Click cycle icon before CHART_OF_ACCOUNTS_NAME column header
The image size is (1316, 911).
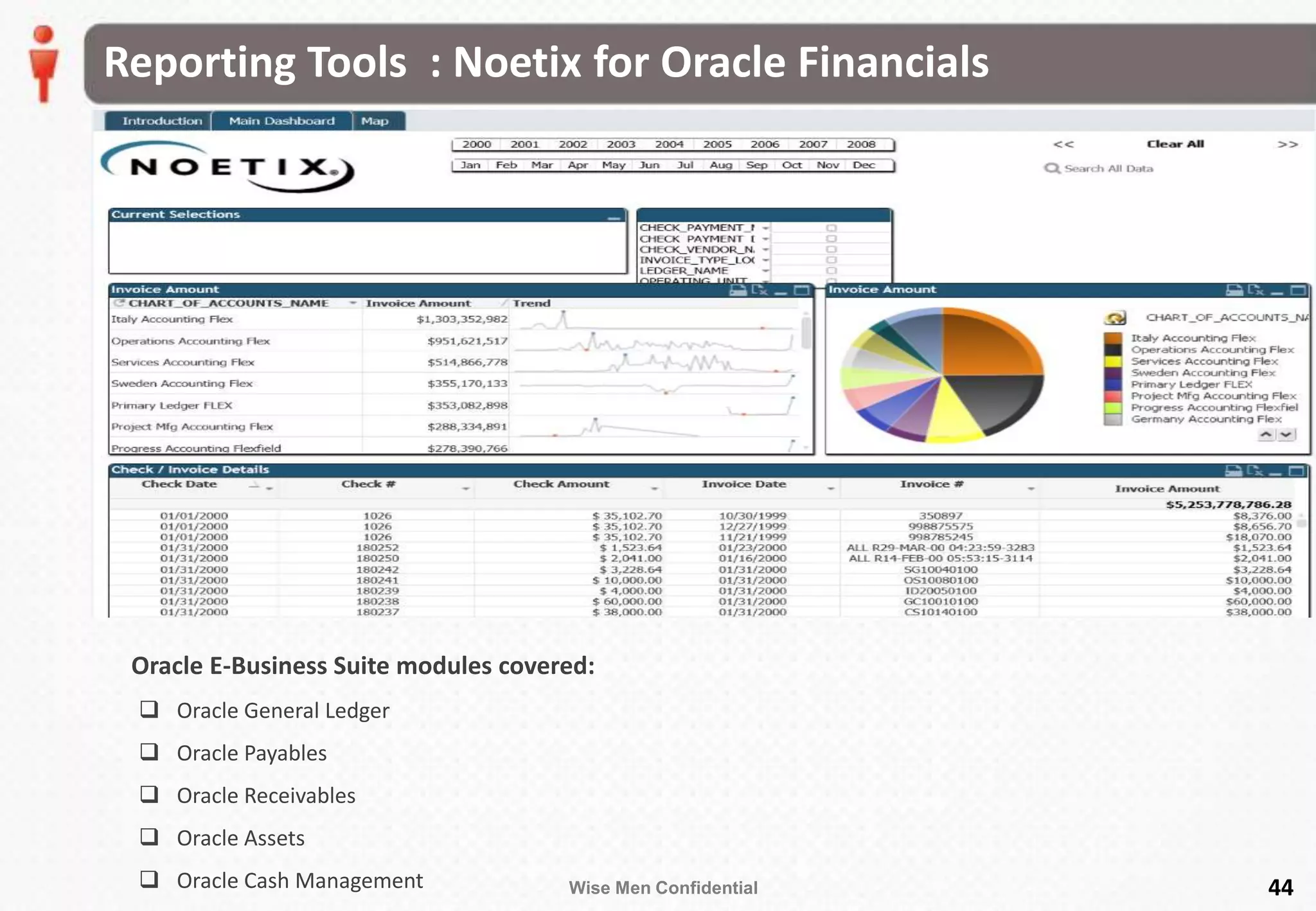pos(118,303)
